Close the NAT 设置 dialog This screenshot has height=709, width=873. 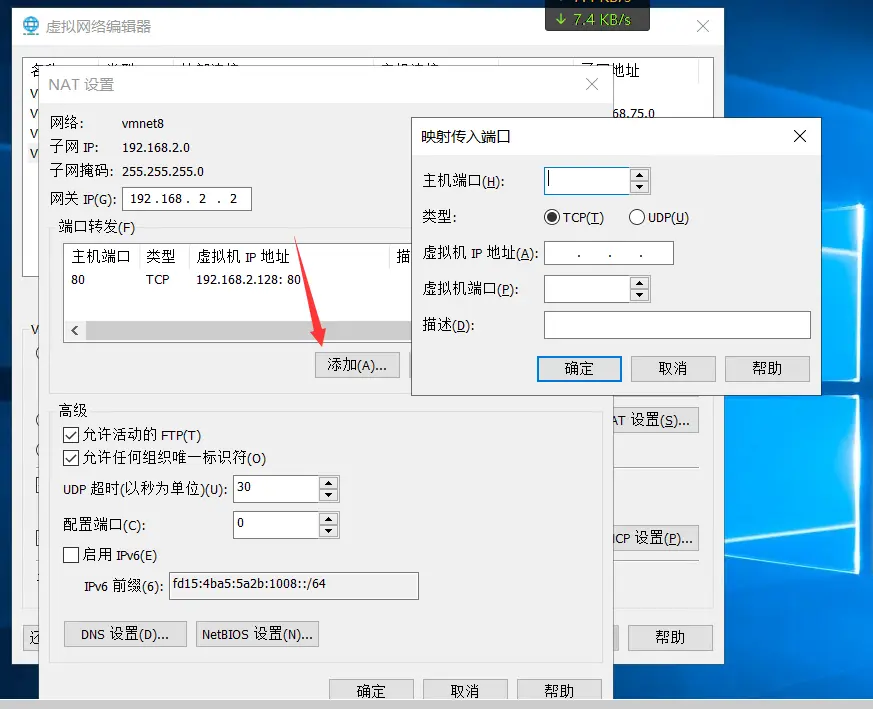pyautogui.click(x=592, y=84)
